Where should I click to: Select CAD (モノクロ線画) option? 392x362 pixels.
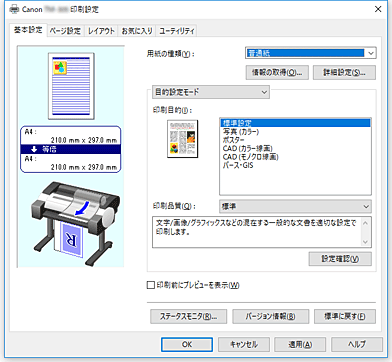coord(295,157)
